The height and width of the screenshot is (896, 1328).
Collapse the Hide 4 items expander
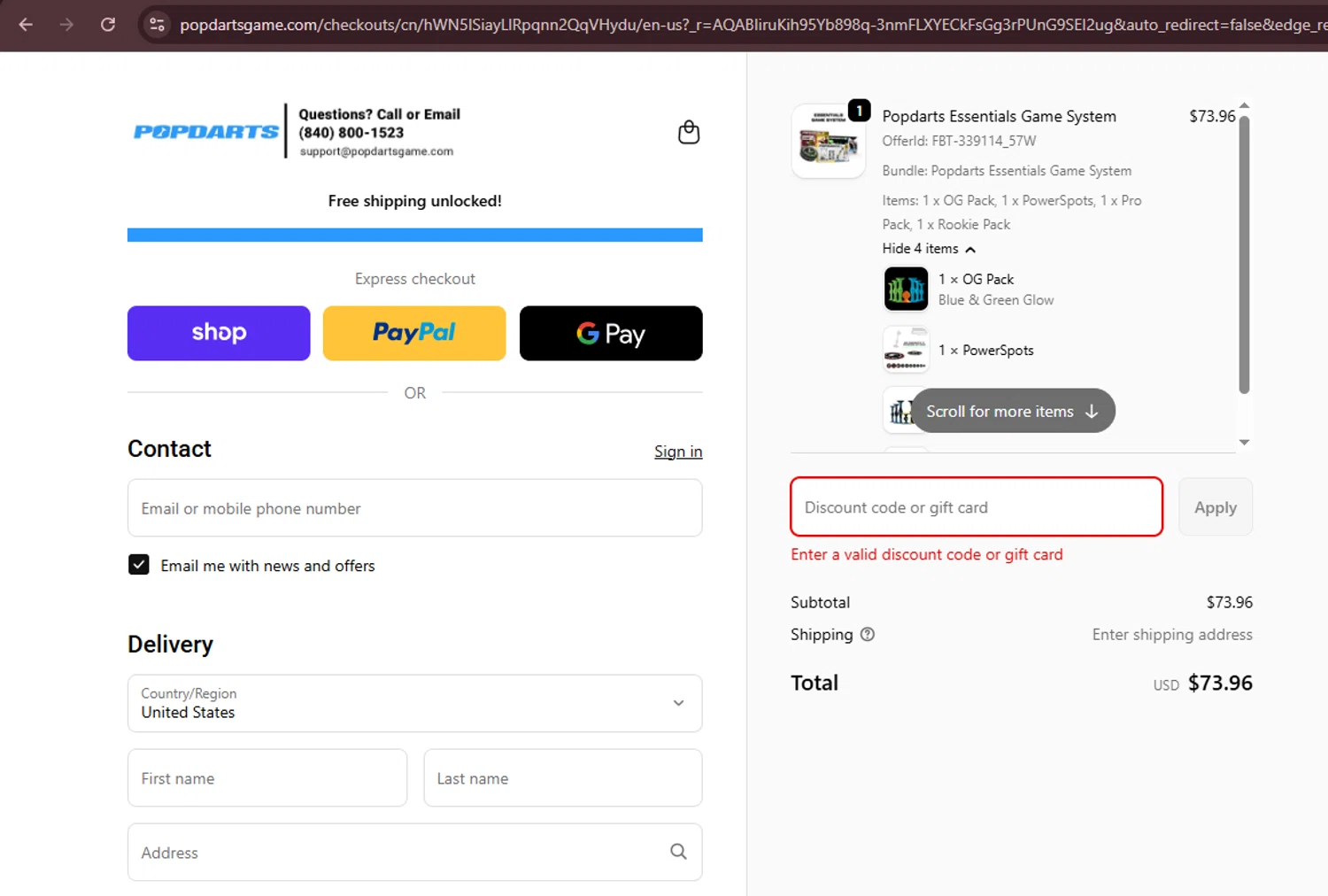929,249
